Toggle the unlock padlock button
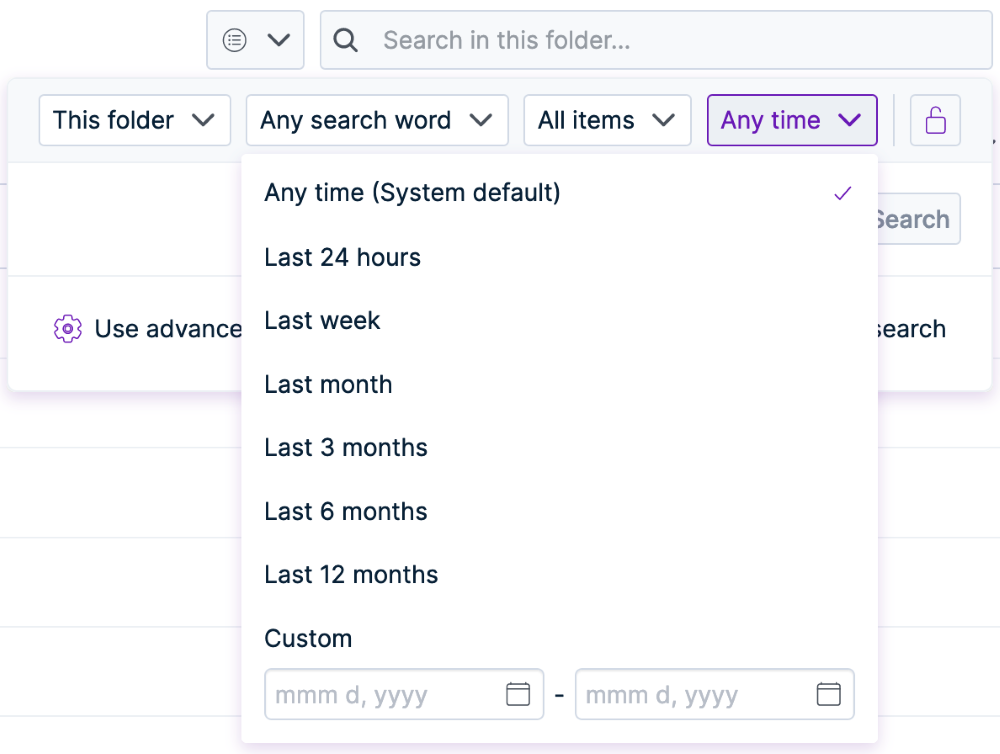This screenshot has height=754, width=1000. (x=935, y=120)
